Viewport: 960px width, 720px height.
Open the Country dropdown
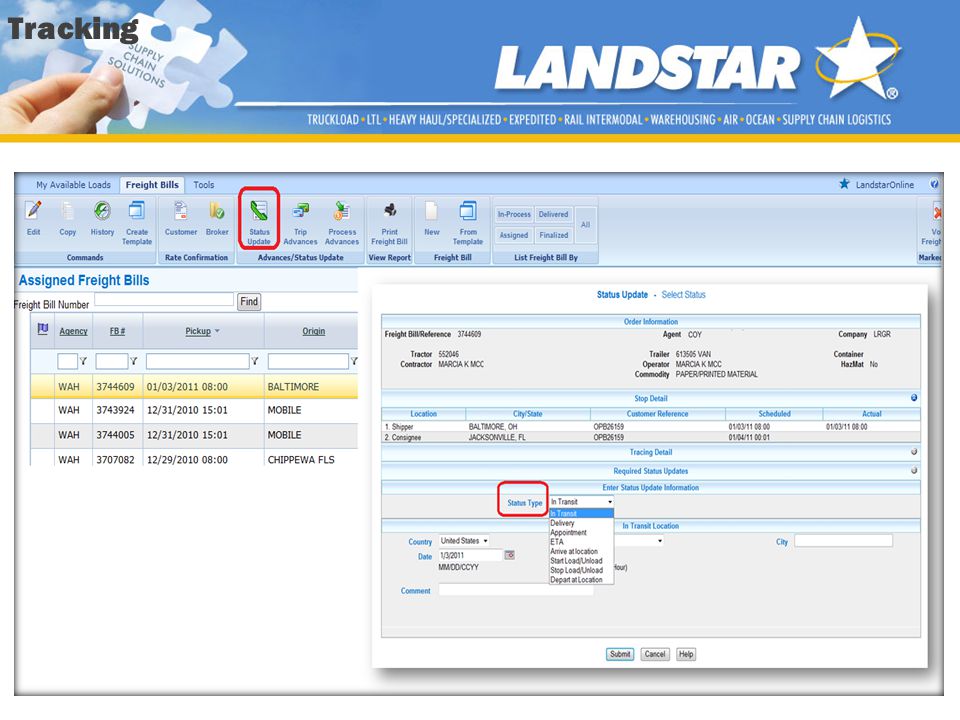coord(464,541)
